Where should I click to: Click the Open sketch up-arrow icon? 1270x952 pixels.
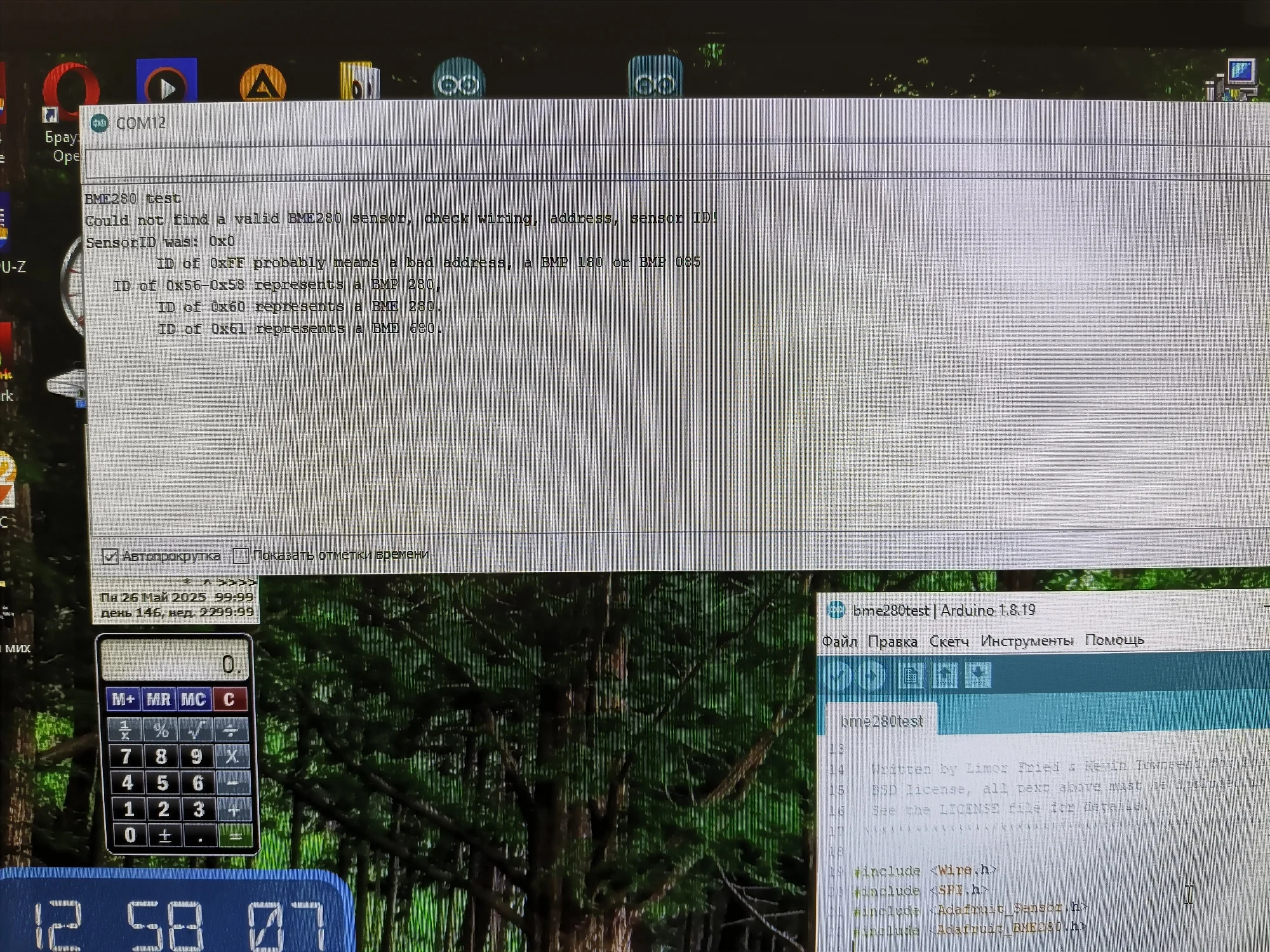point(944,675)
